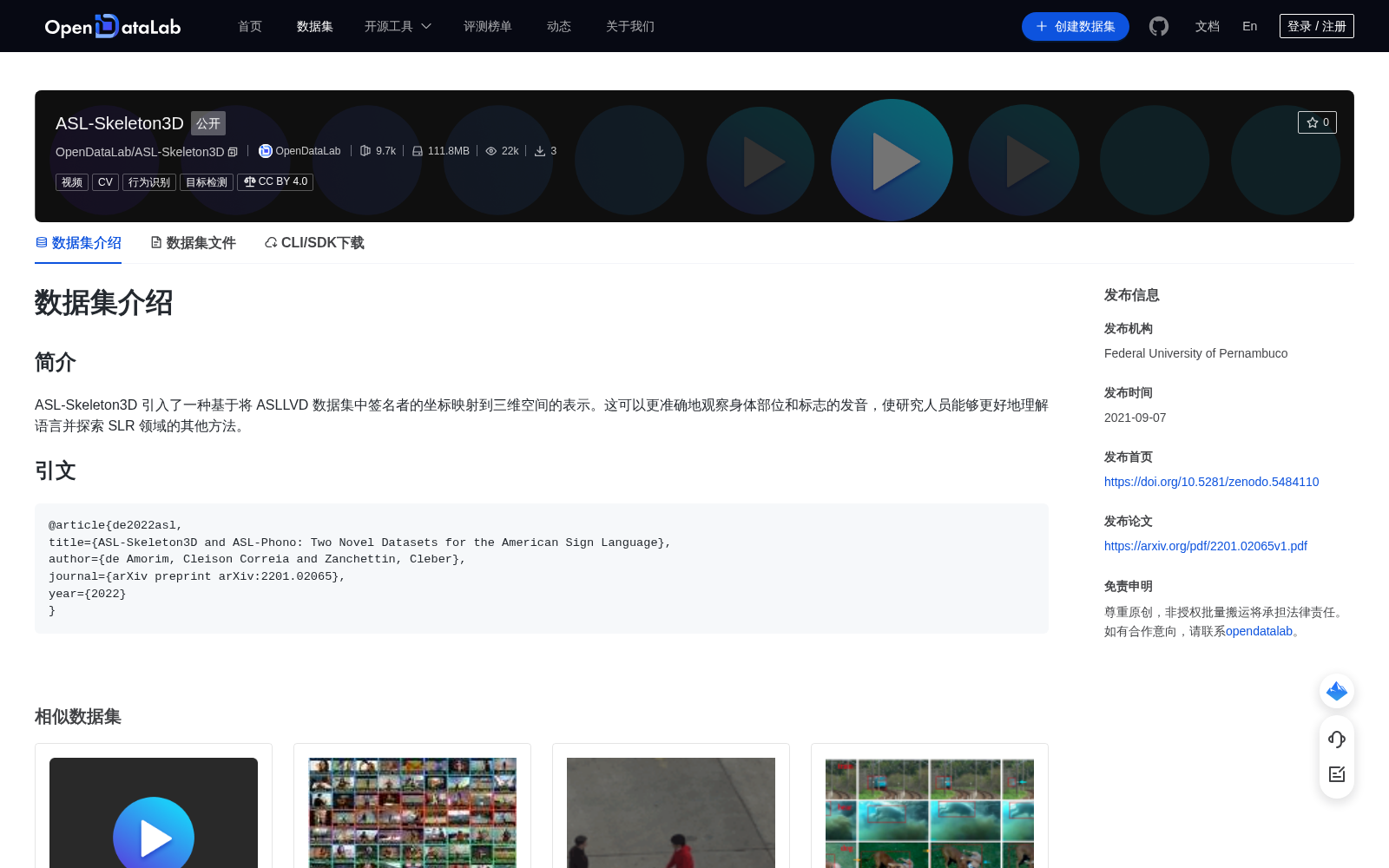This screenshot has height=868, width=1389.
Task: Click the 简介 heading
Action: (56, 362)
